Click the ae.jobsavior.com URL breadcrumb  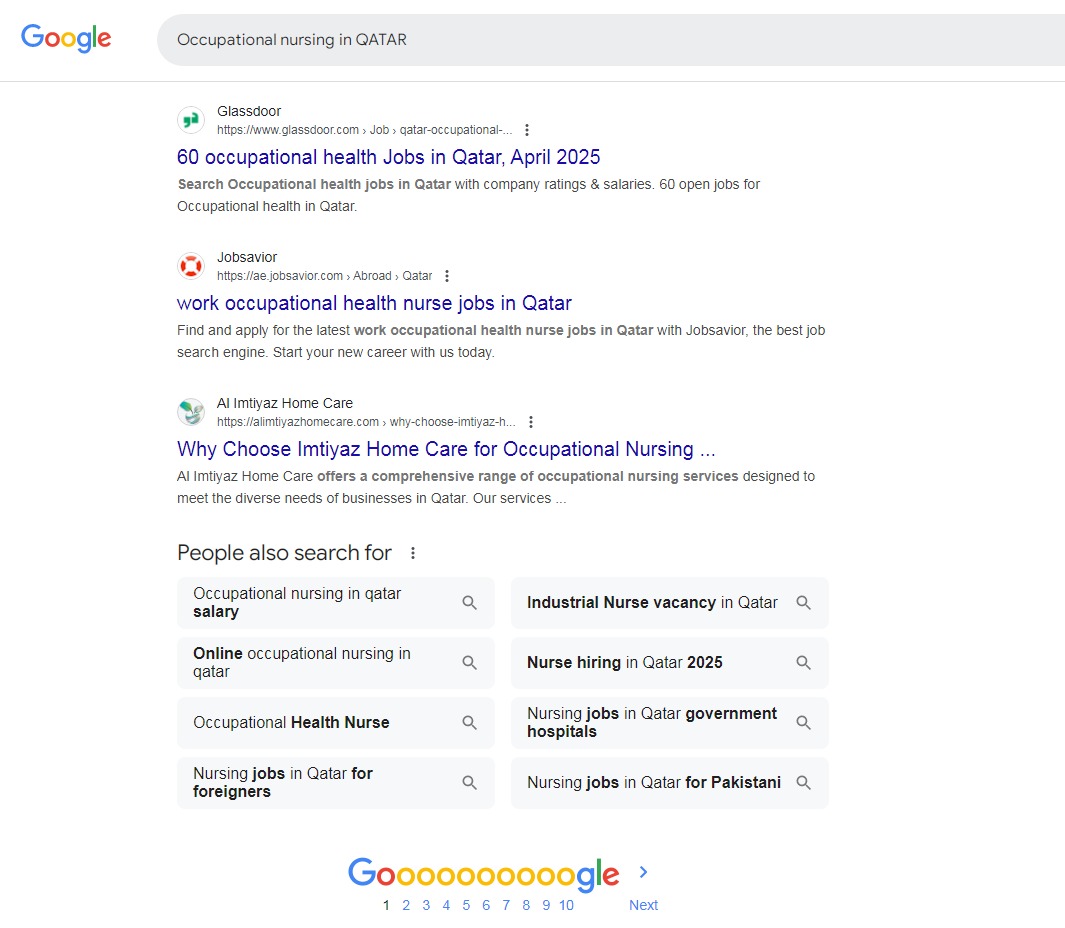325,276
